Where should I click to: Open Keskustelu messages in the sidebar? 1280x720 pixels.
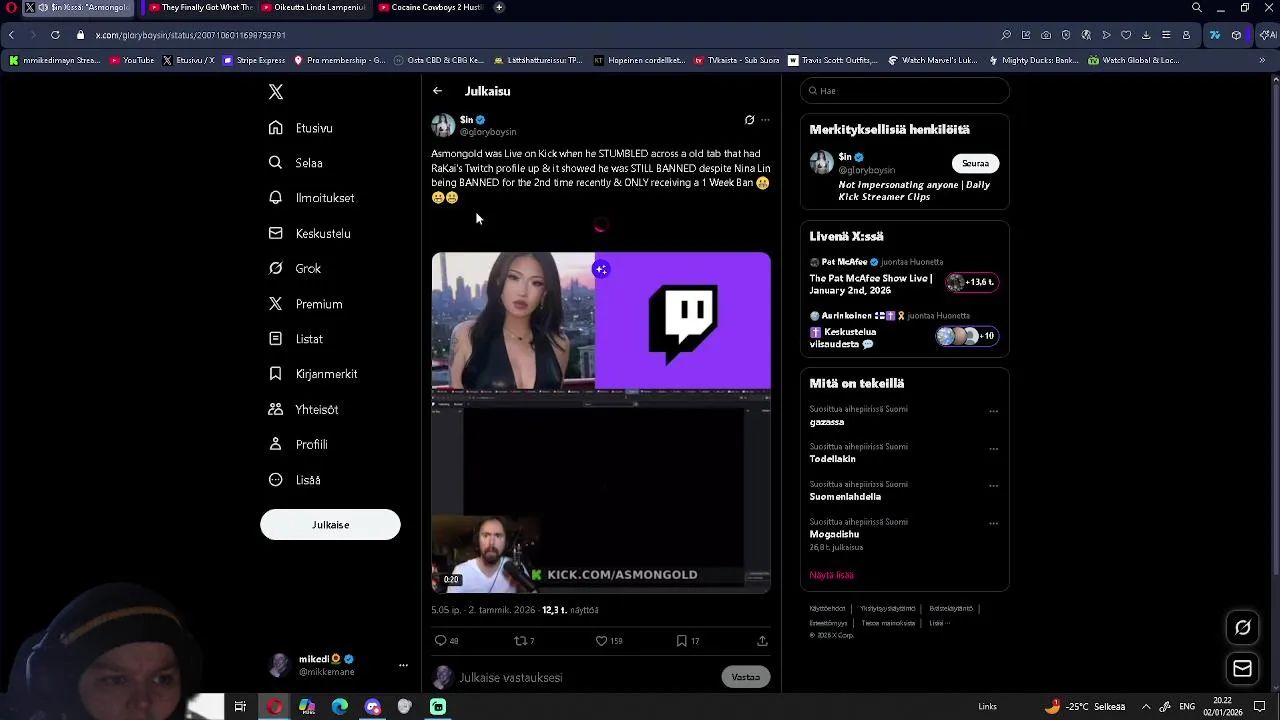tap(310, 233)
